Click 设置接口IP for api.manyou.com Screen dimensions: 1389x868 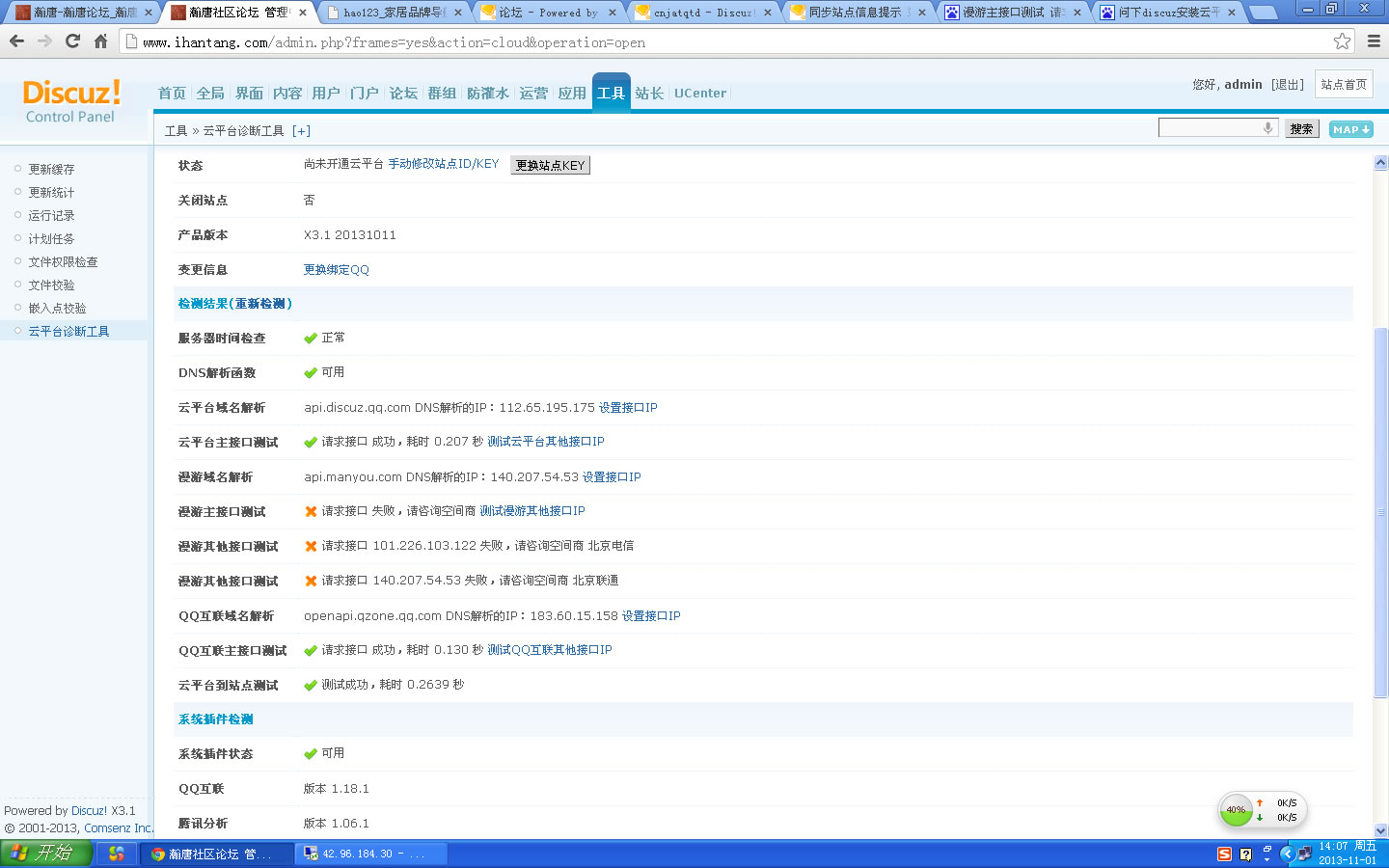[612, 477]
